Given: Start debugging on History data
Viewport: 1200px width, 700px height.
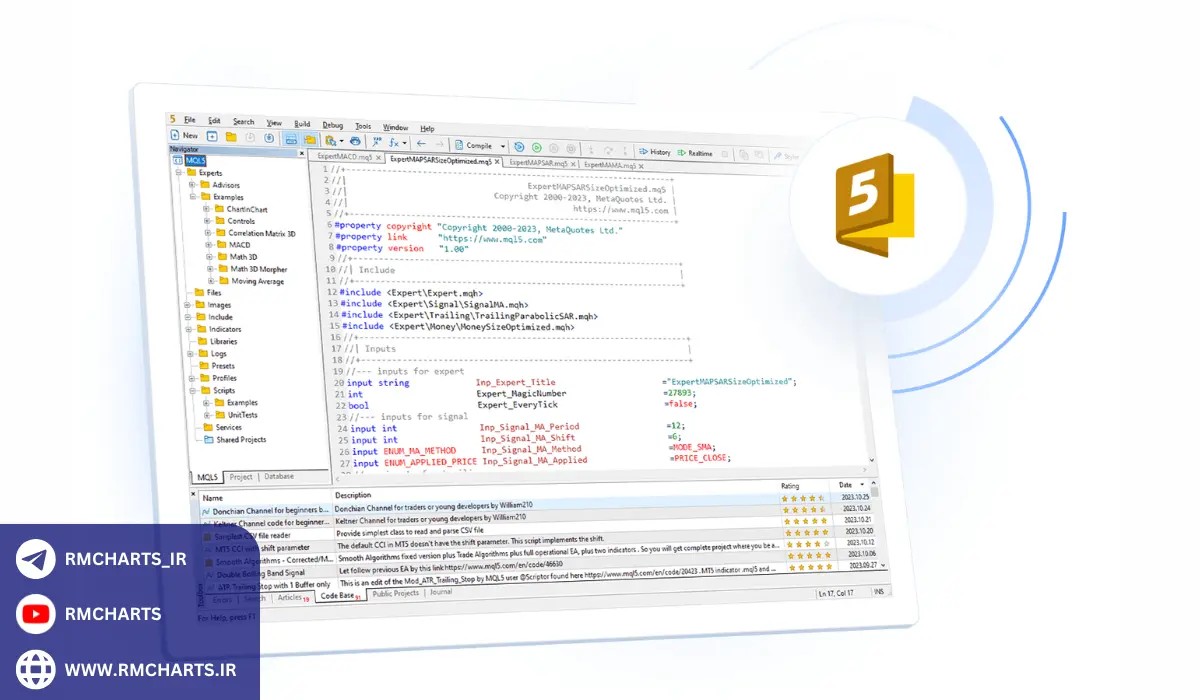Looking at the screenshot, I should click(x=654, y=152).
